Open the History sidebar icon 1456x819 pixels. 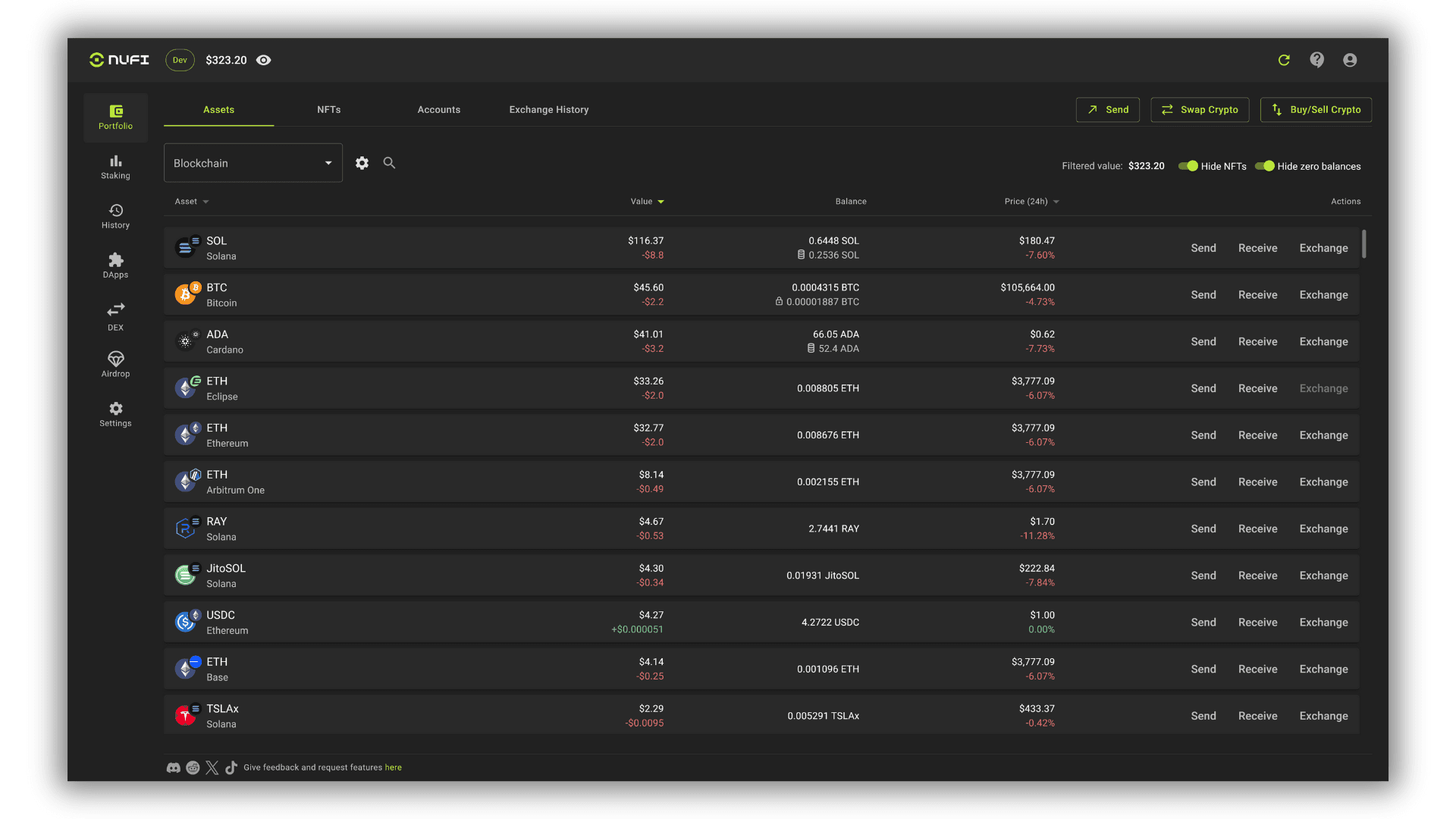[x=115, y=216]
